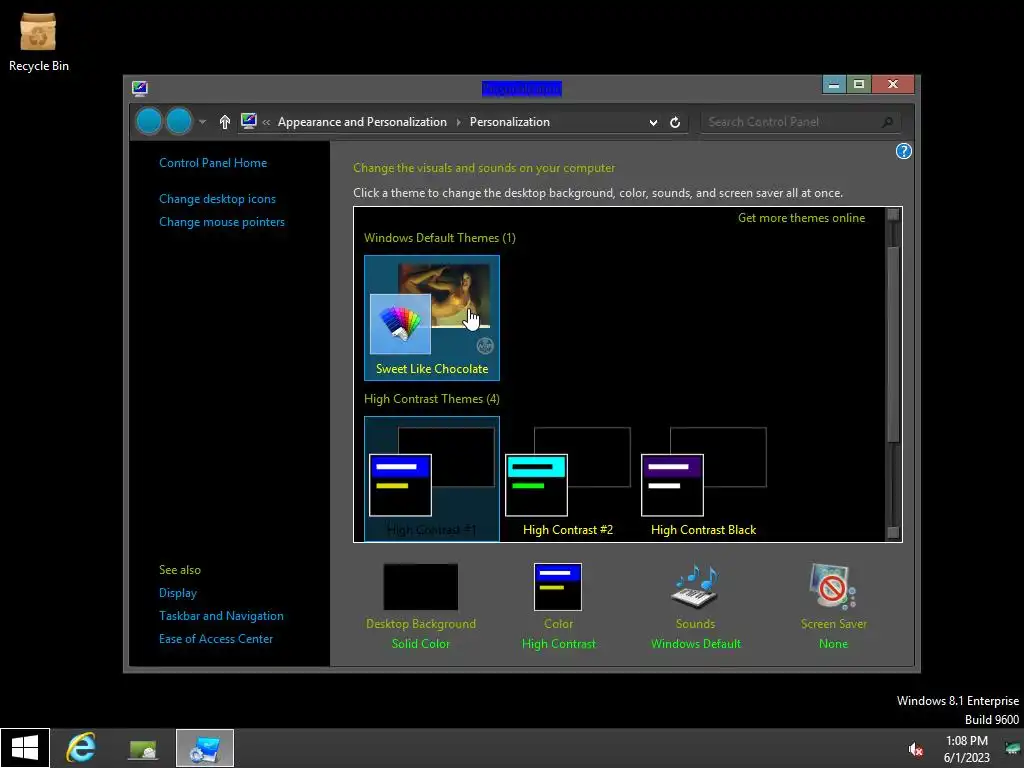
Task: Open Change mouse pointers link
Action: tap(222, 222)
